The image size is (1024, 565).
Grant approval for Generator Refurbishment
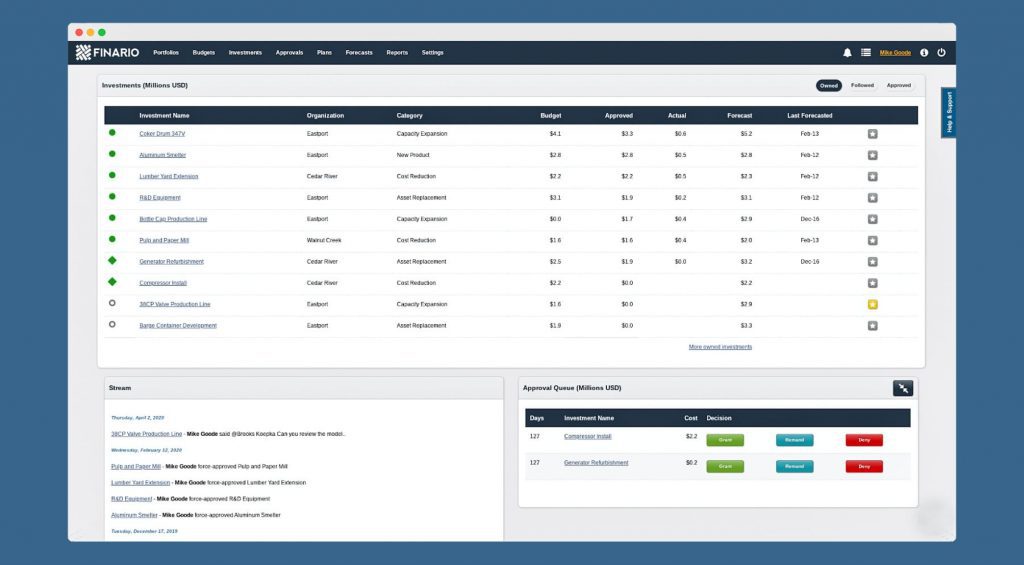coord(725,466)
